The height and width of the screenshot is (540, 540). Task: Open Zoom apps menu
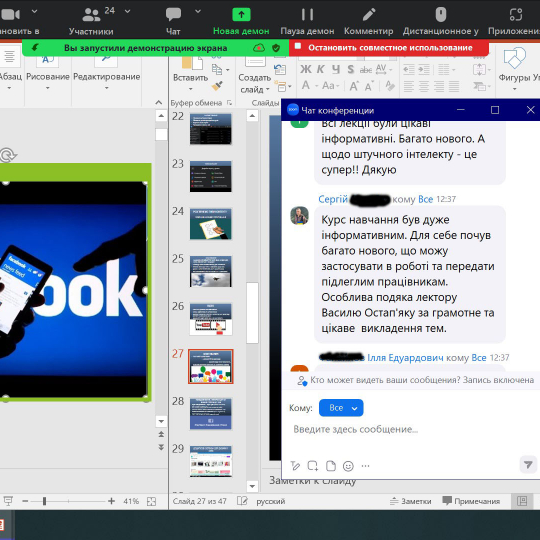515,21
